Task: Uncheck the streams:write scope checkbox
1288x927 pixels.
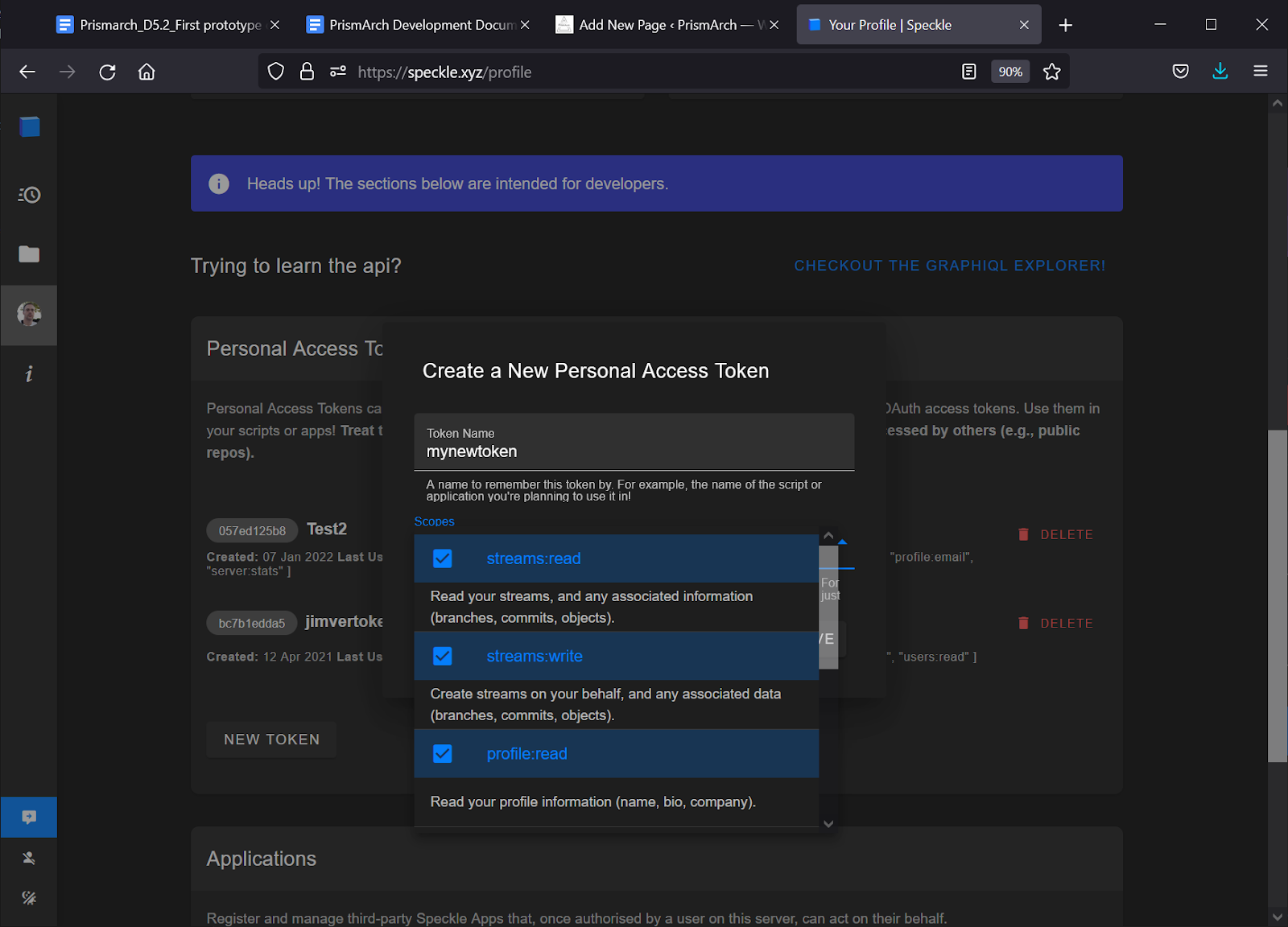Action: tap(443, 656)
